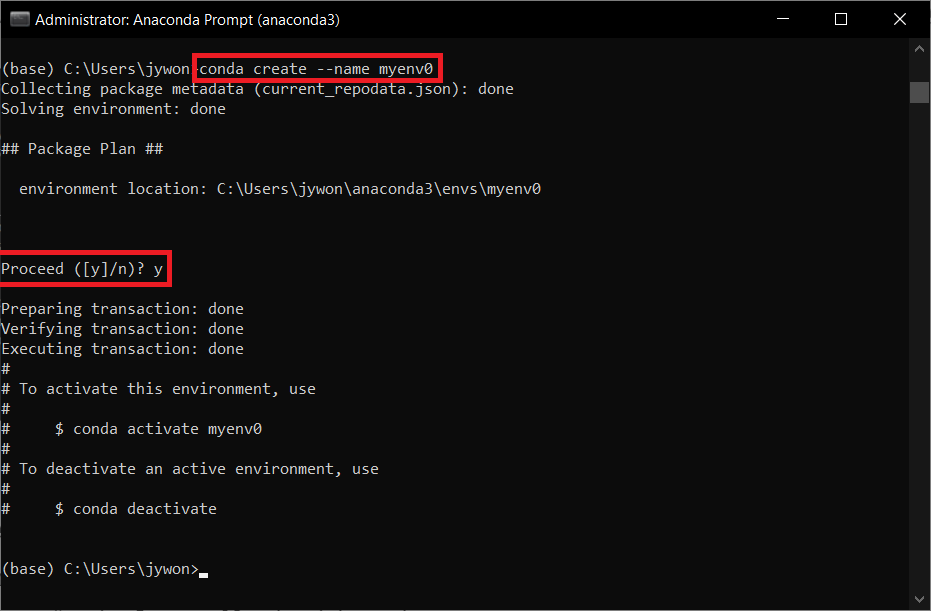Click the Proceed ([y]/n)? prompt line
Viewport: 931px width, 611px height.
(82, 268)
